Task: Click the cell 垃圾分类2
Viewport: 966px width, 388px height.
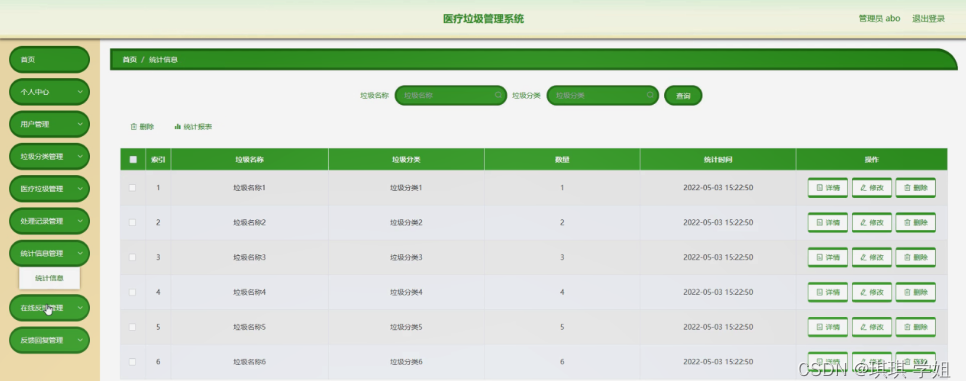Action: (406, 222)
